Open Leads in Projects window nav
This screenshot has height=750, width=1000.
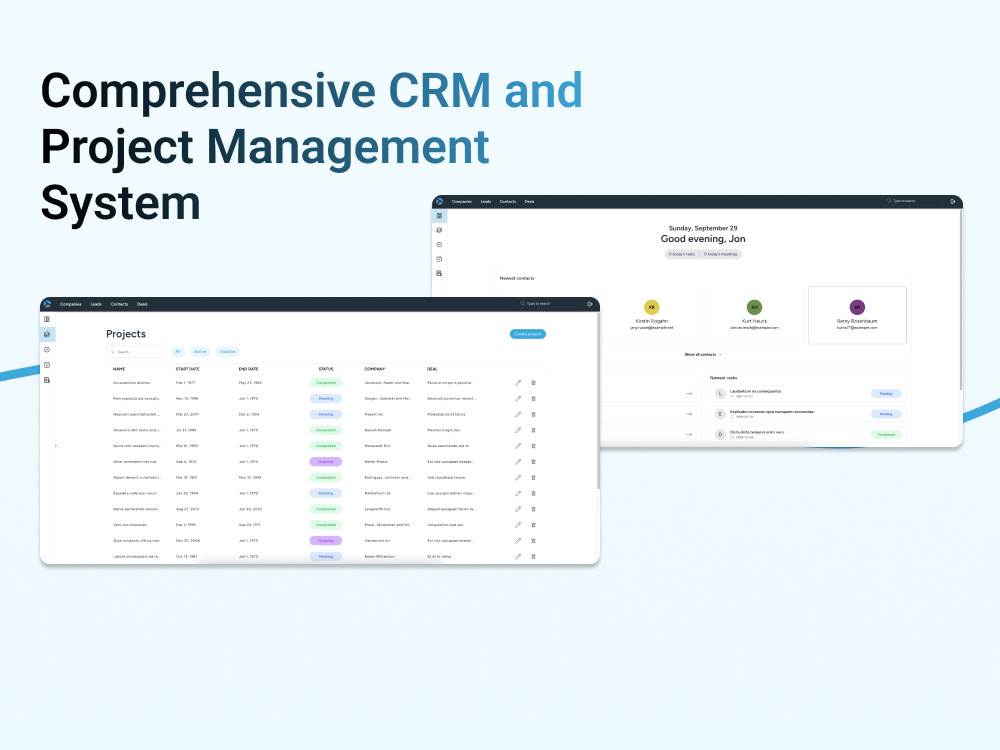coord(96,304)
